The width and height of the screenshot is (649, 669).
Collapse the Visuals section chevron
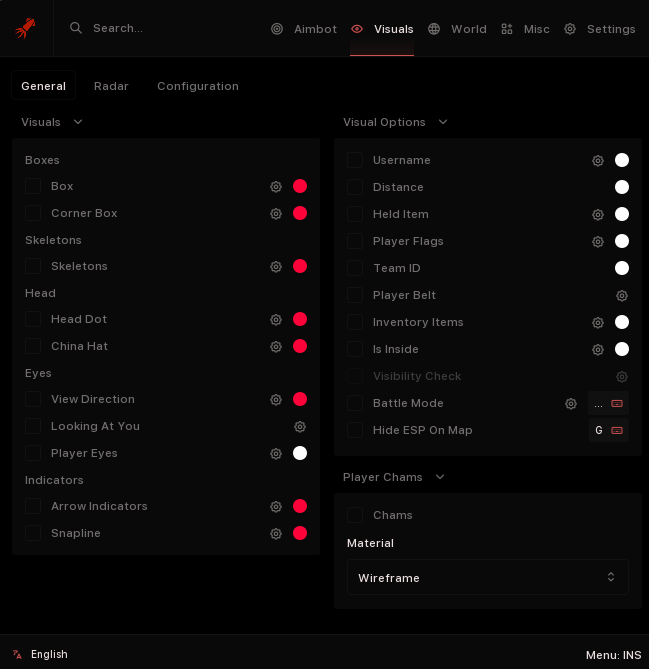pyautogui.click(x=78, y=122)
